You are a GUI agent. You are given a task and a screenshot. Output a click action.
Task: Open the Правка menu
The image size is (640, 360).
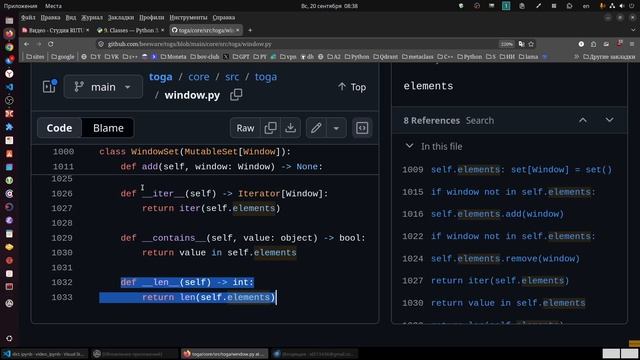point(51,18)
